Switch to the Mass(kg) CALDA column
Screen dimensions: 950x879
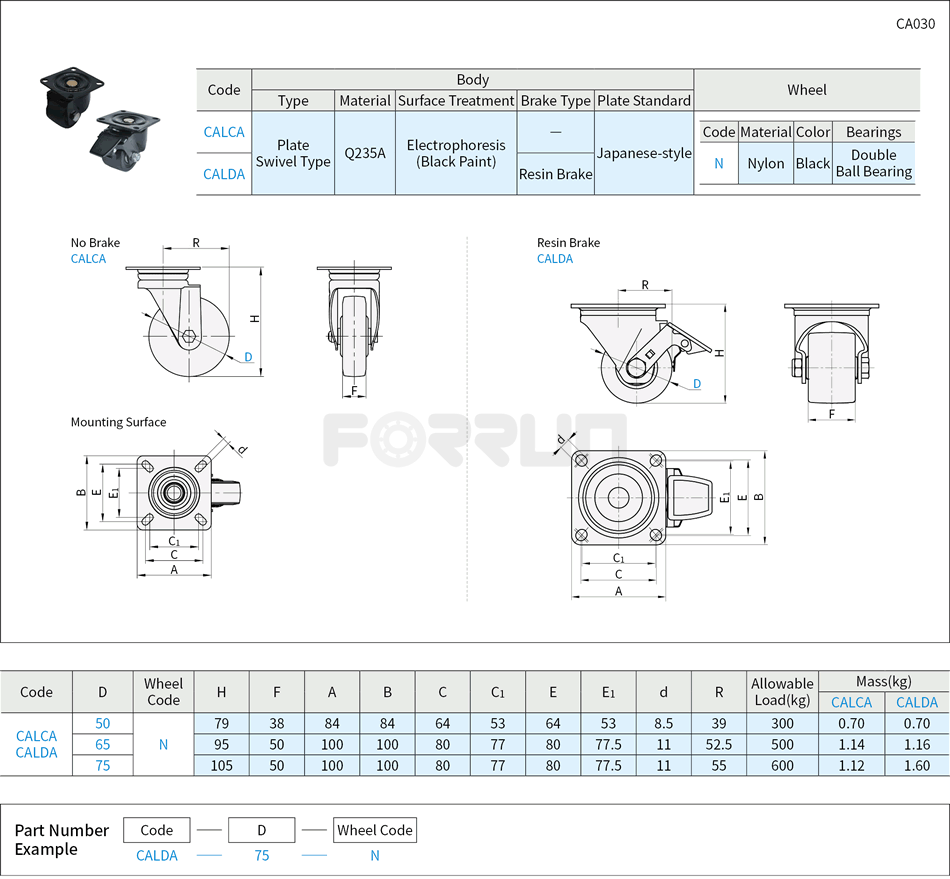[x=916, y=702]
